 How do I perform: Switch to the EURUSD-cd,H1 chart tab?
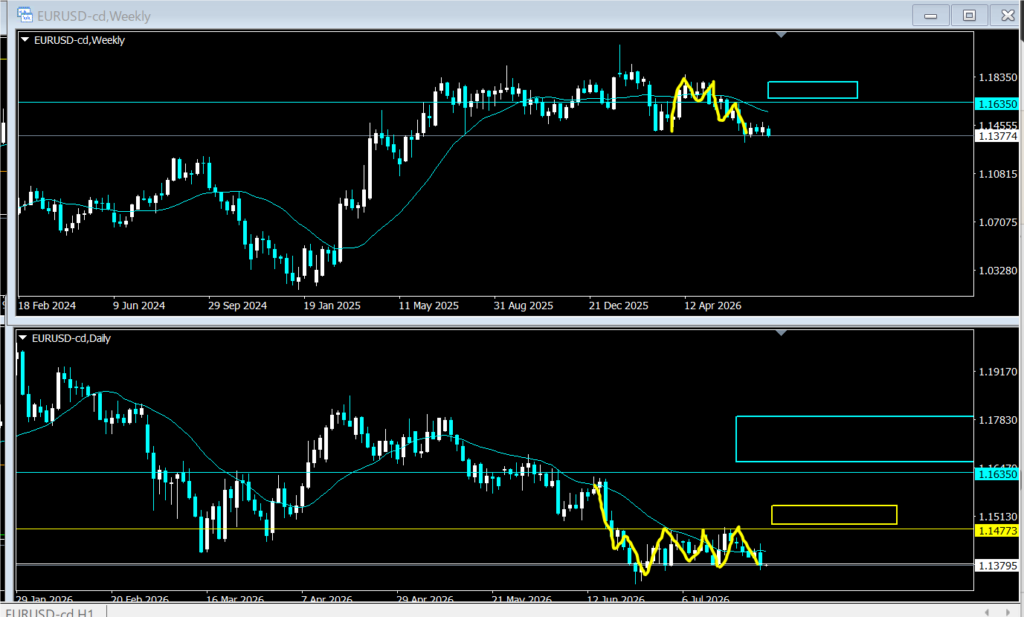(50, 612)
